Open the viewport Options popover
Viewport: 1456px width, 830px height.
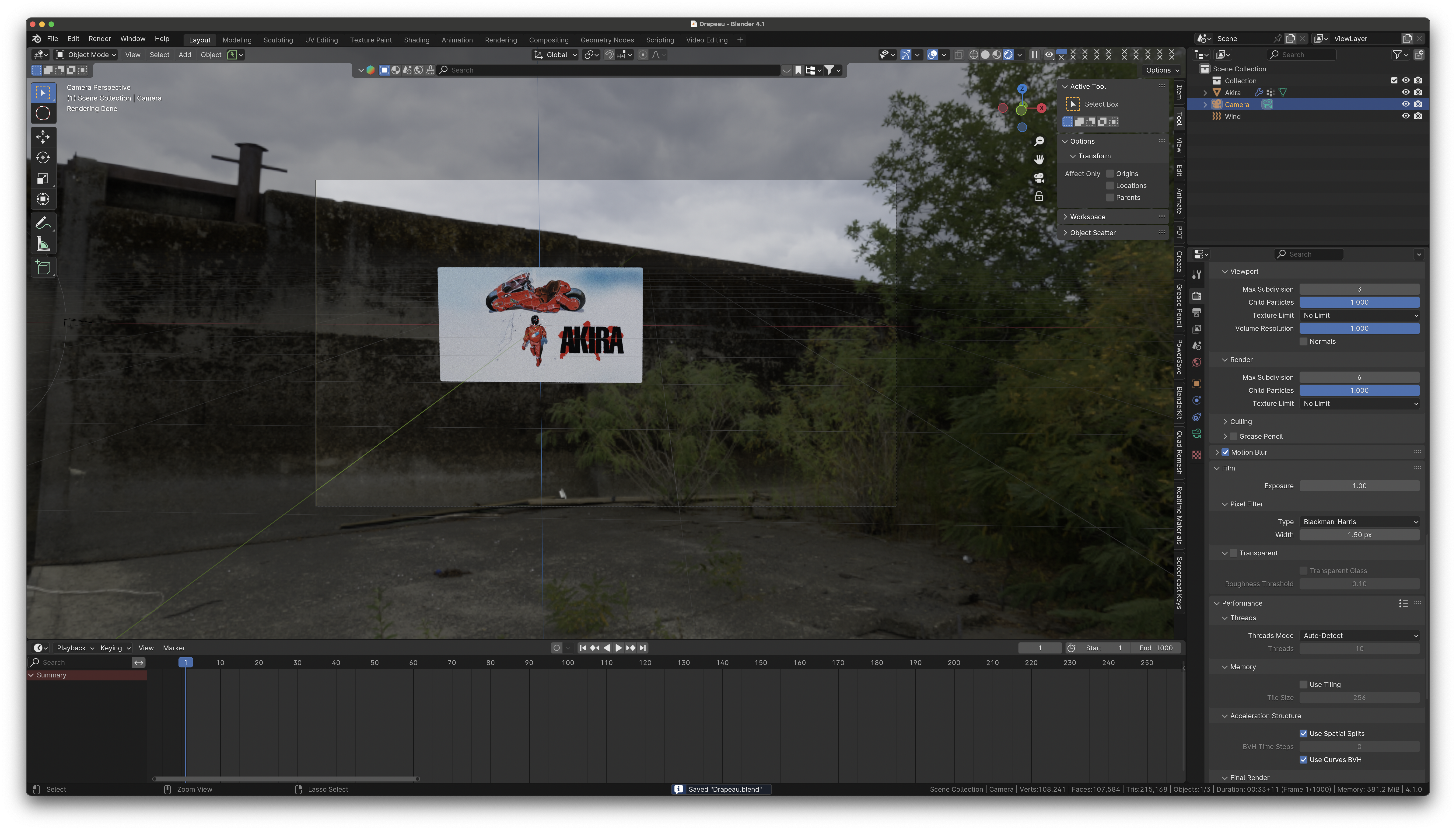pos(1162,70)
